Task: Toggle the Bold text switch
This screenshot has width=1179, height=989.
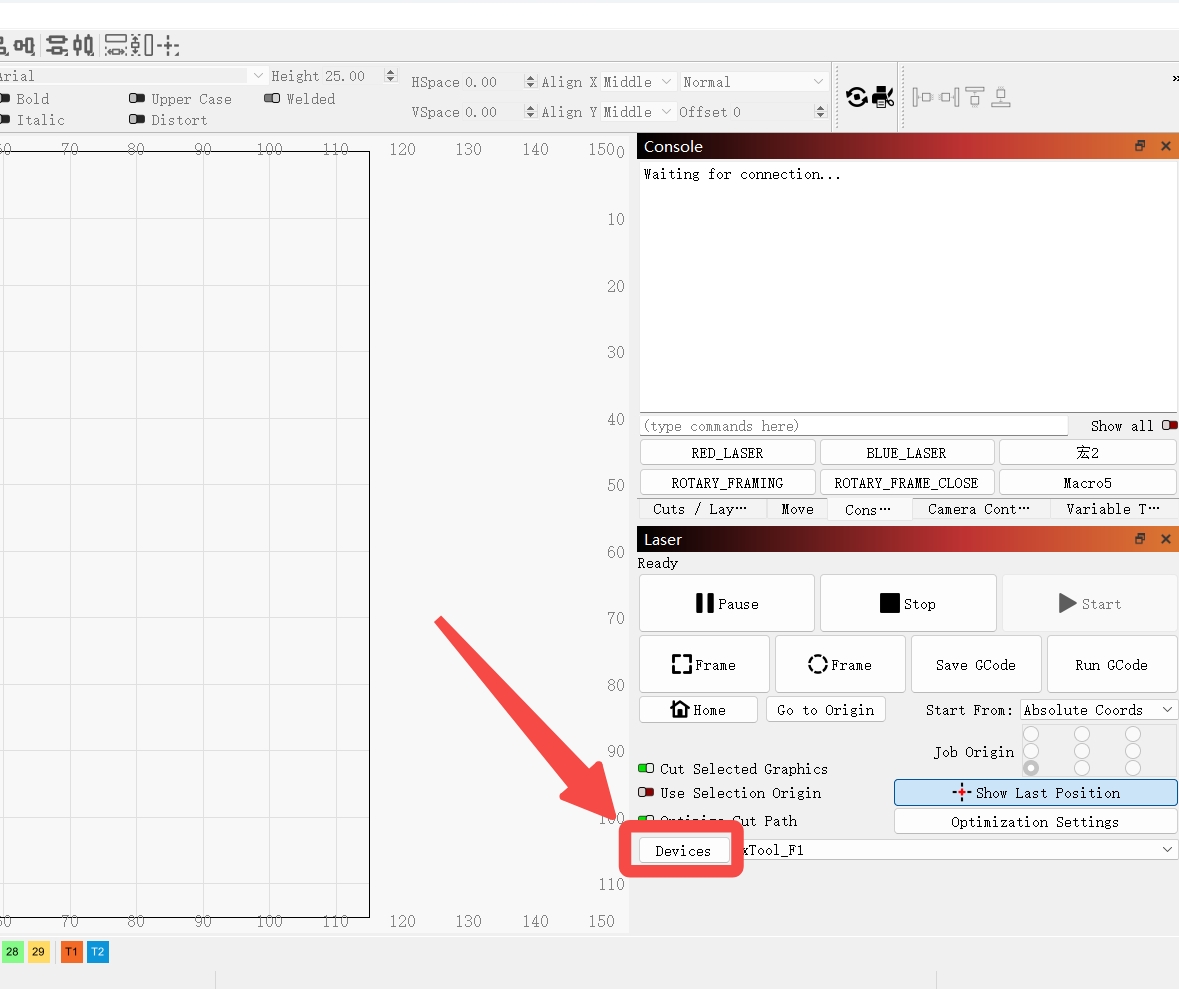Action: pyautogui.click(x=5, y=99)
